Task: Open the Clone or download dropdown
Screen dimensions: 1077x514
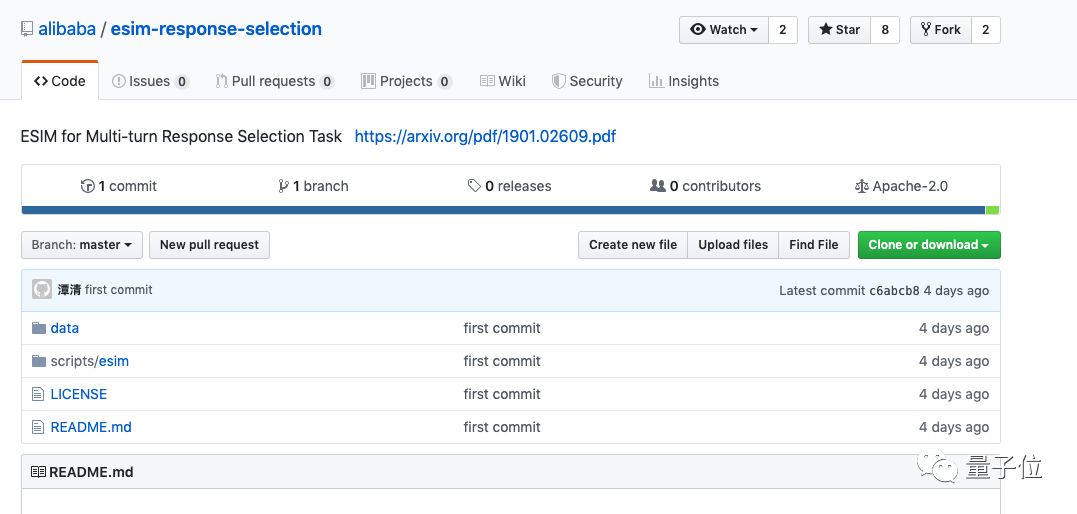Action: [x=928, y=245]
